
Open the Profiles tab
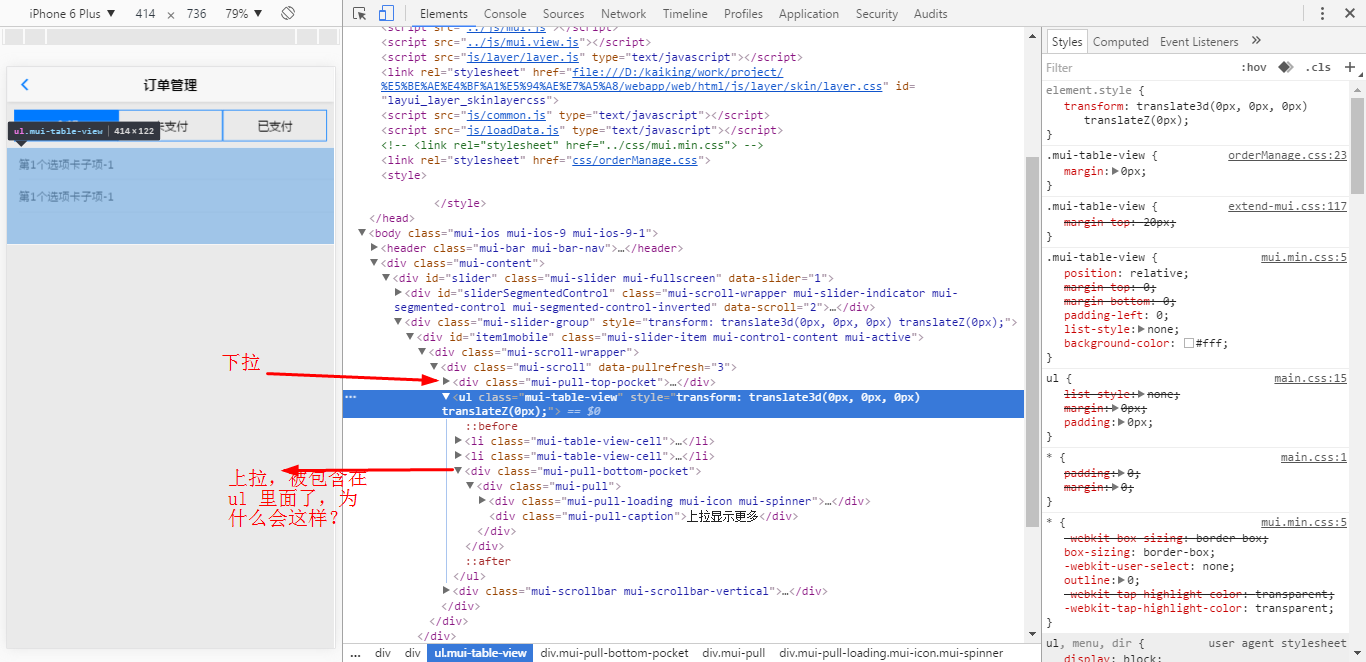[x=743, y=14]
